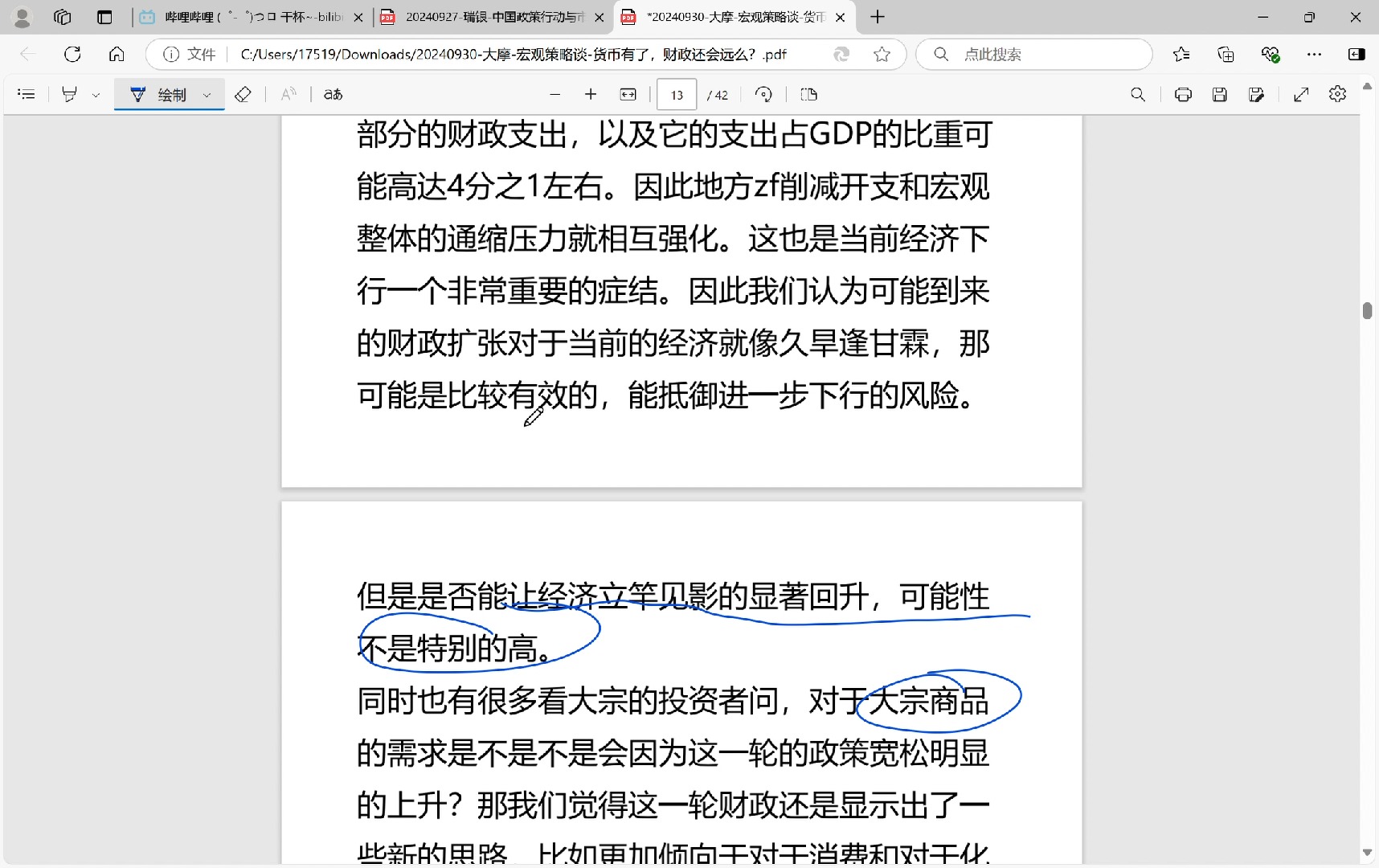Select the highlight tool
This screenshot has height=868, width=1379.
(x=69, y=95)
